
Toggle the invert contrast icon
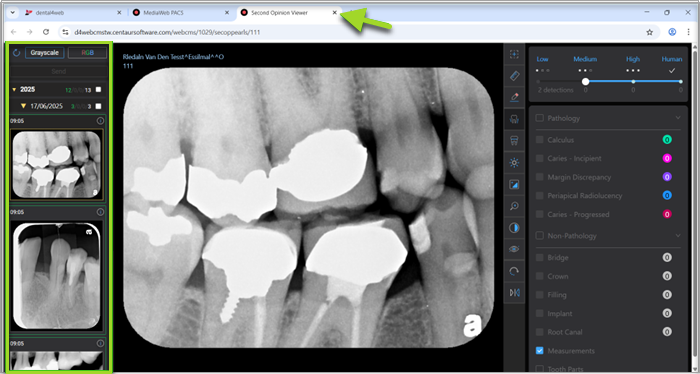point(514,228)
